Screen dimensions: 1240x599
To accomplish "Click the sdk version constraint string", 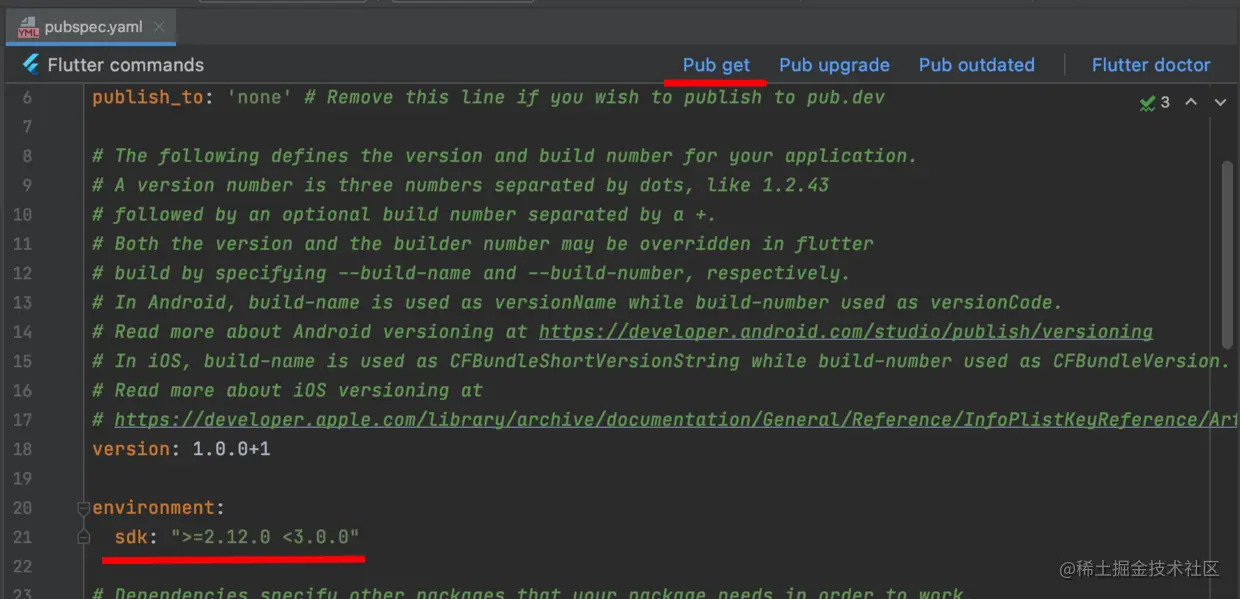I will (x=265, y=537).
